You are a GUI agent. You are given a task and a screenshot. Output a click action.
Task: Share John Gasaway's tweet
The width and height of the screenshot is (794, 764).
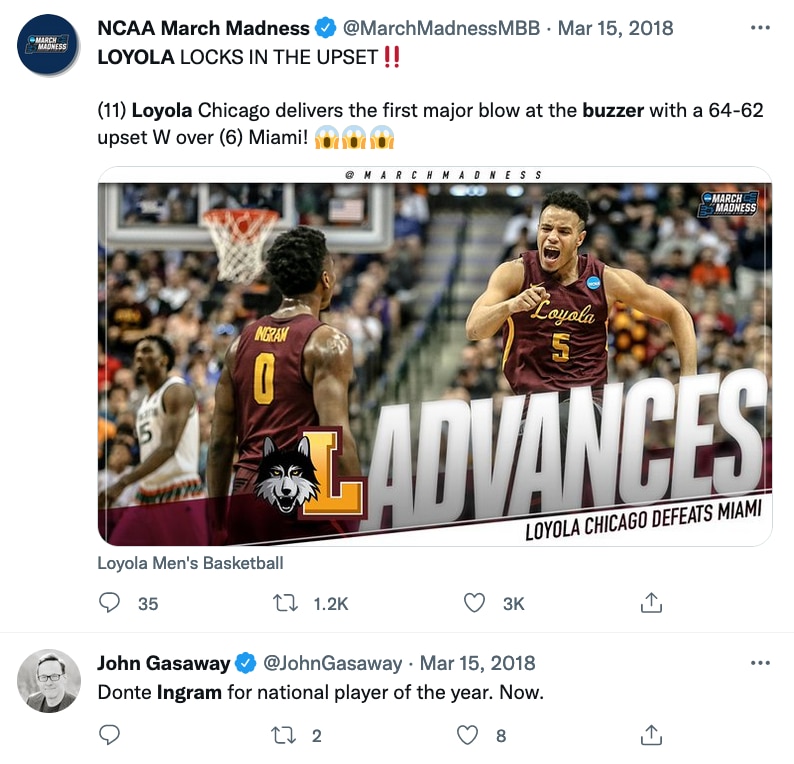[651, 735]
